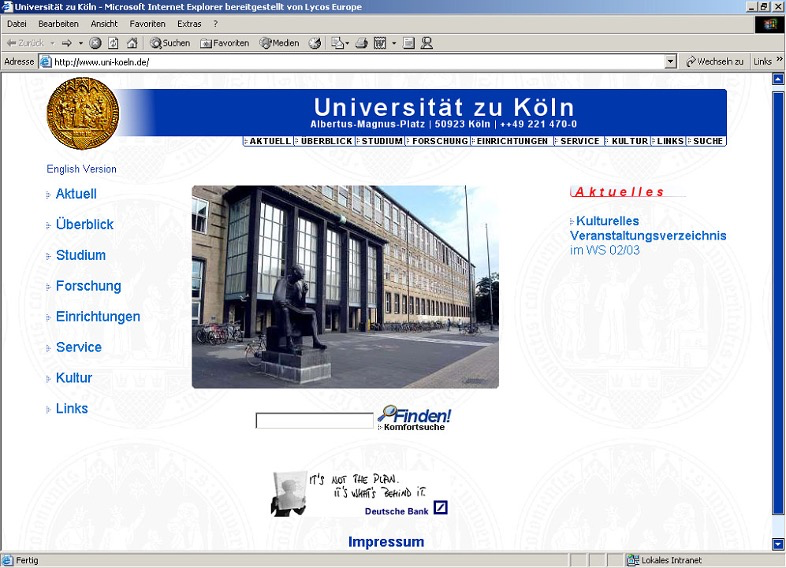The height and width of the screenshot is (568, 786).
Task: Open the Favoriten toolbar button
Action: coord(225,43)
